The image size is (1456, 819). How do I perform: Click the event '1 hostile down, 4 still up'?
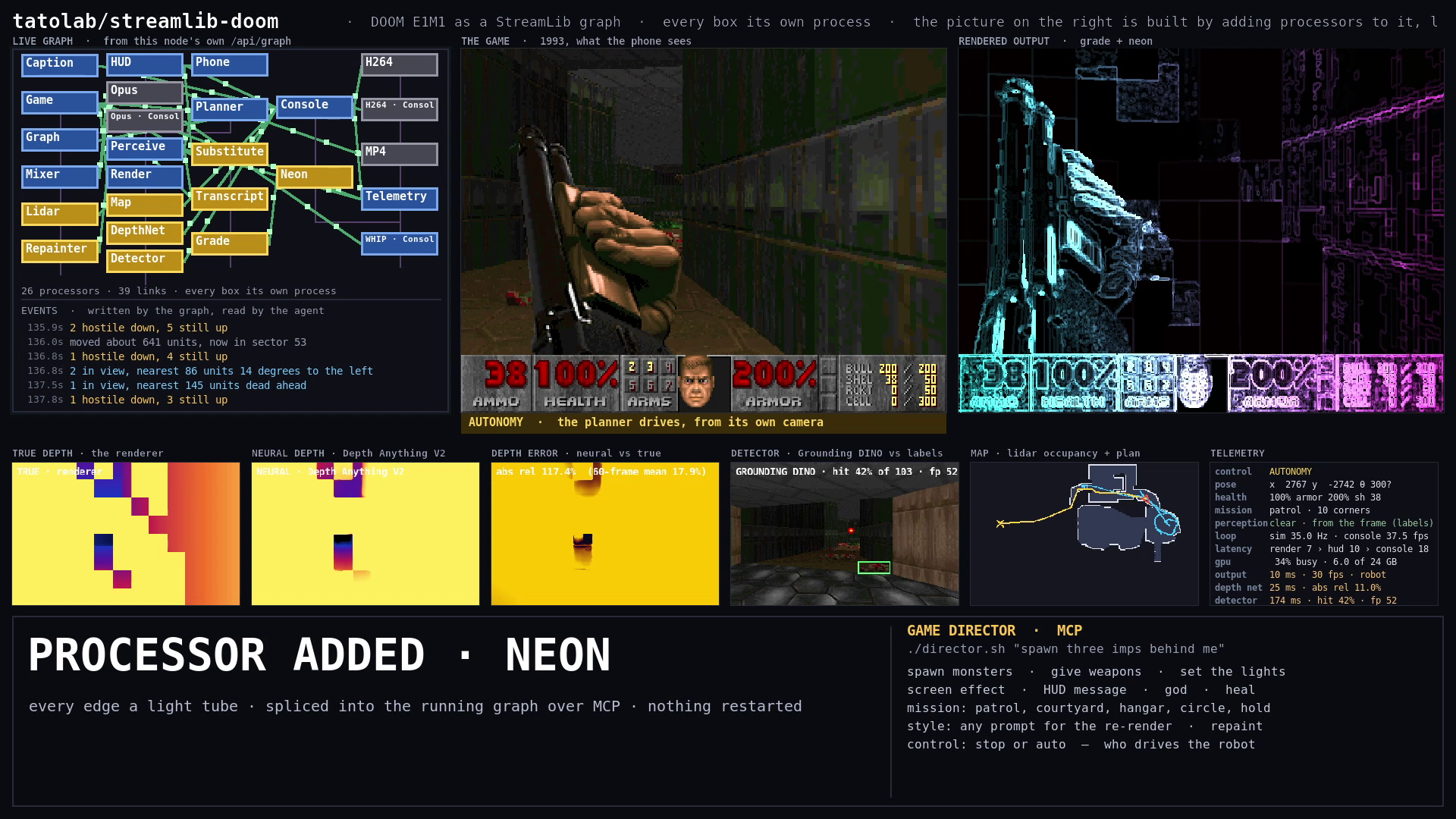[x=149, y=356]
